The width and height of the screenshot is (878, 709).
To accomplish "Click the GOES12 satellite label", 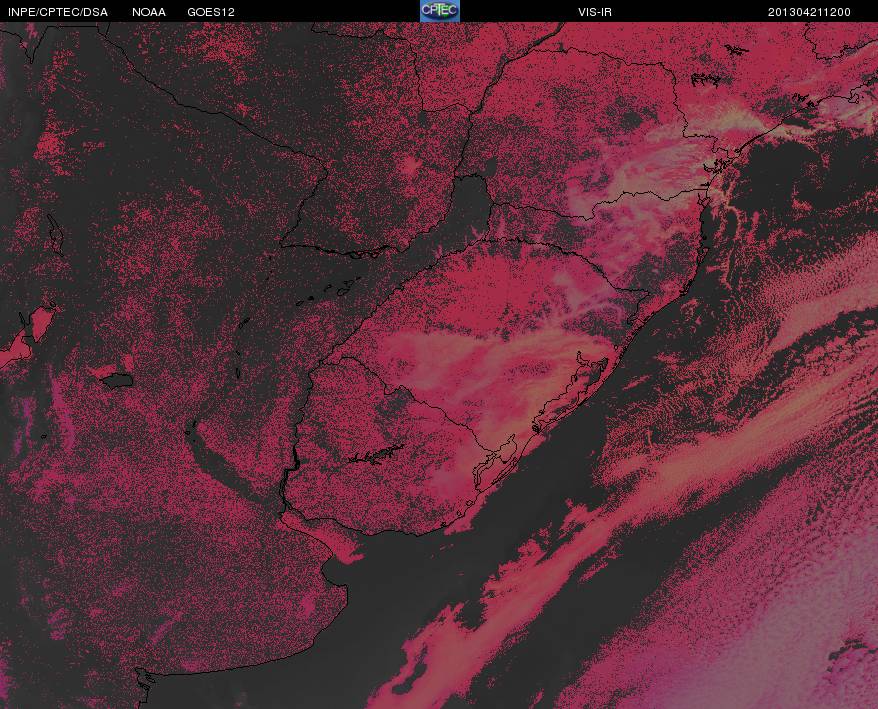I will (x=211, y=12).
